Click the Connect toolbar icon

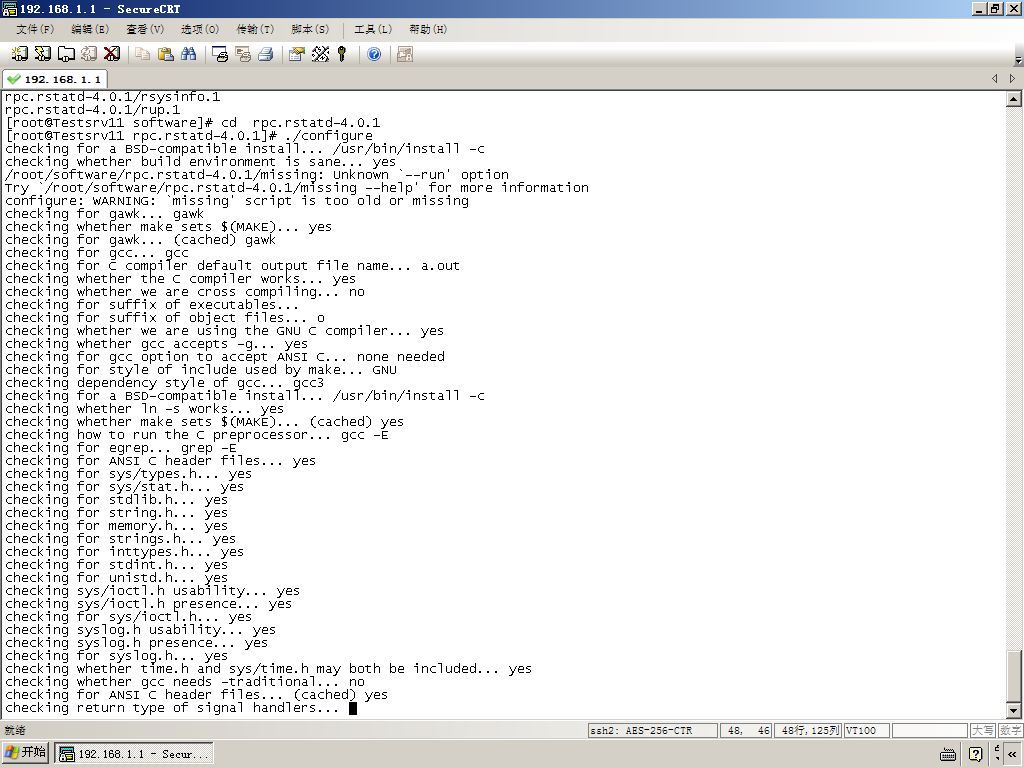coord(20,54)
